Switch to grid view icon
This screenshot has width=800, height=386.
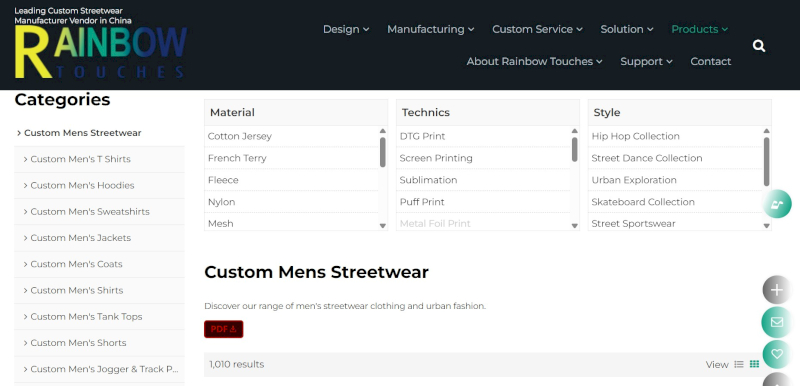point(755,364)
